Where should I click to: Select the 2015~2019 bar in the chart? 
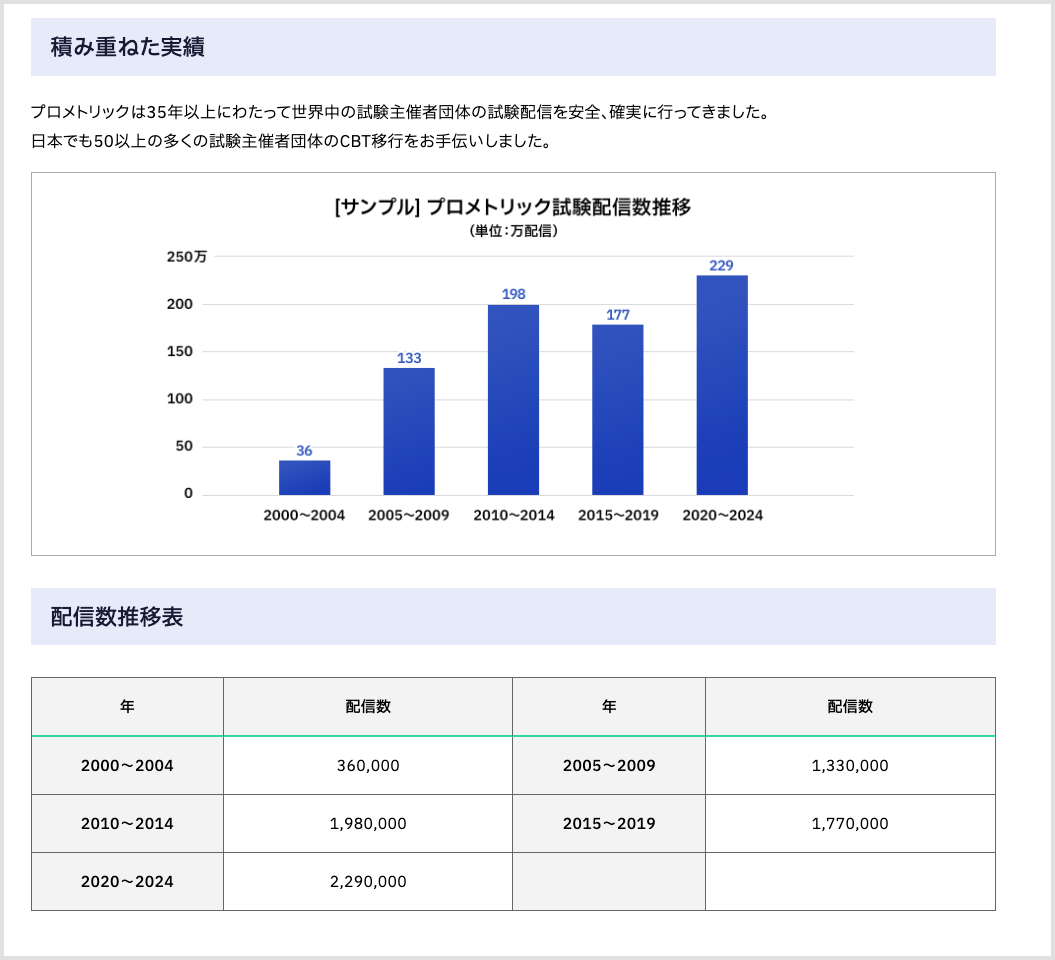coord(618,410)
